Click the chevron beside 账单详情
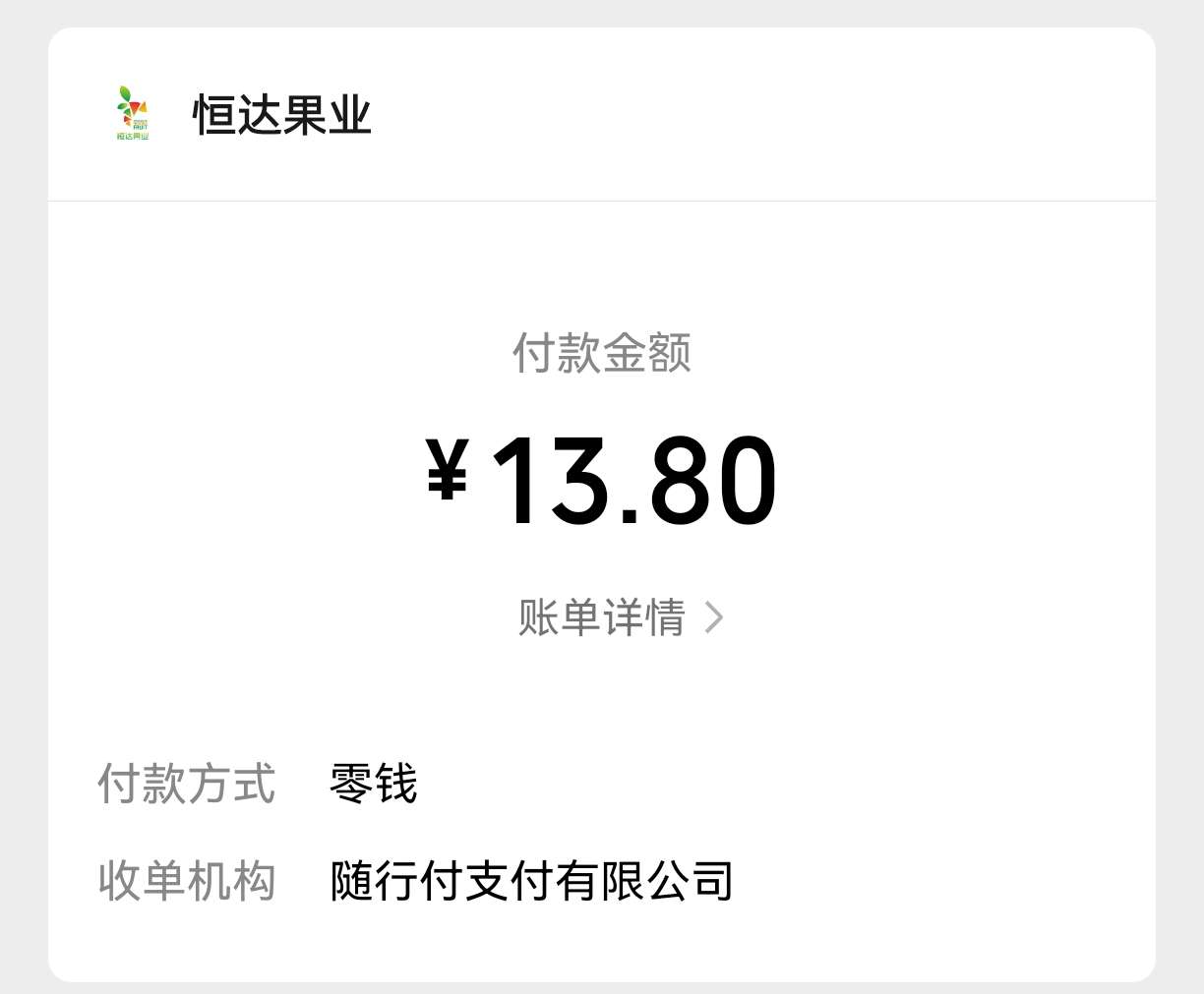Screen dimensions: 1204x994 714,617
